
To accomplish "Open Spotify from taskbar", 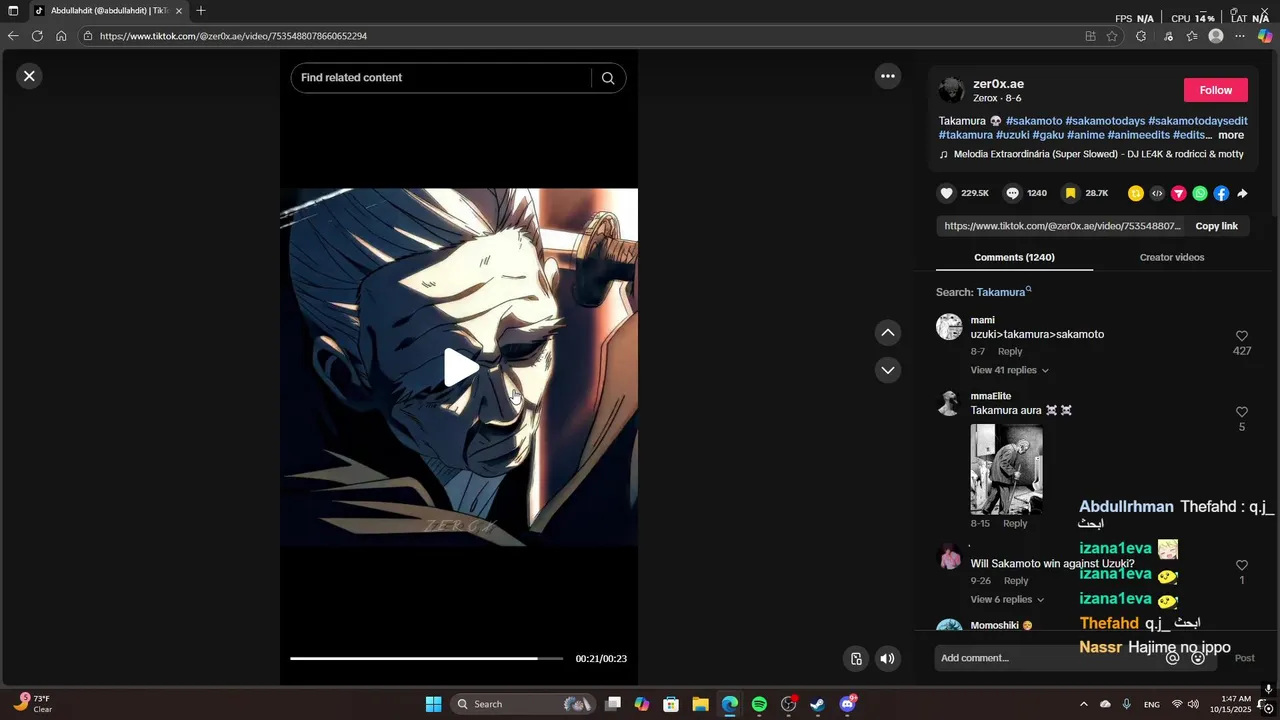I will point(759,704).
